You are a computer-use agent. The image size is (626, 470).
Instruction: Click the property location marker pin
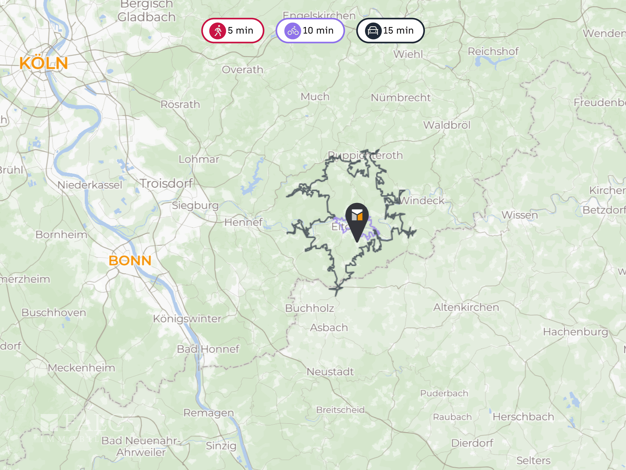pos(357,222)
